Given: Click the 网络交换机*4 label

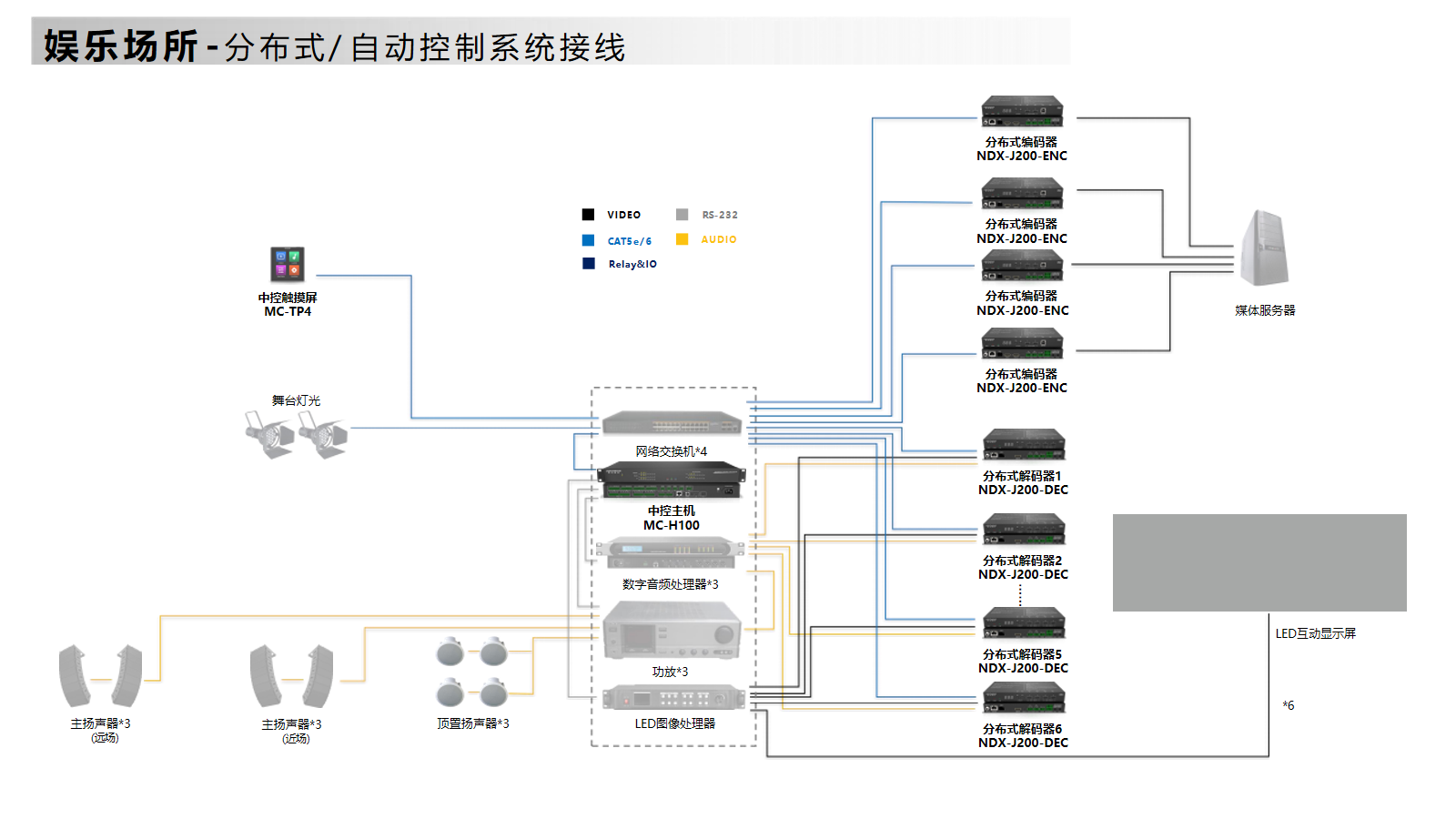Looking at the screenshot, I should [x=672, y=451].
